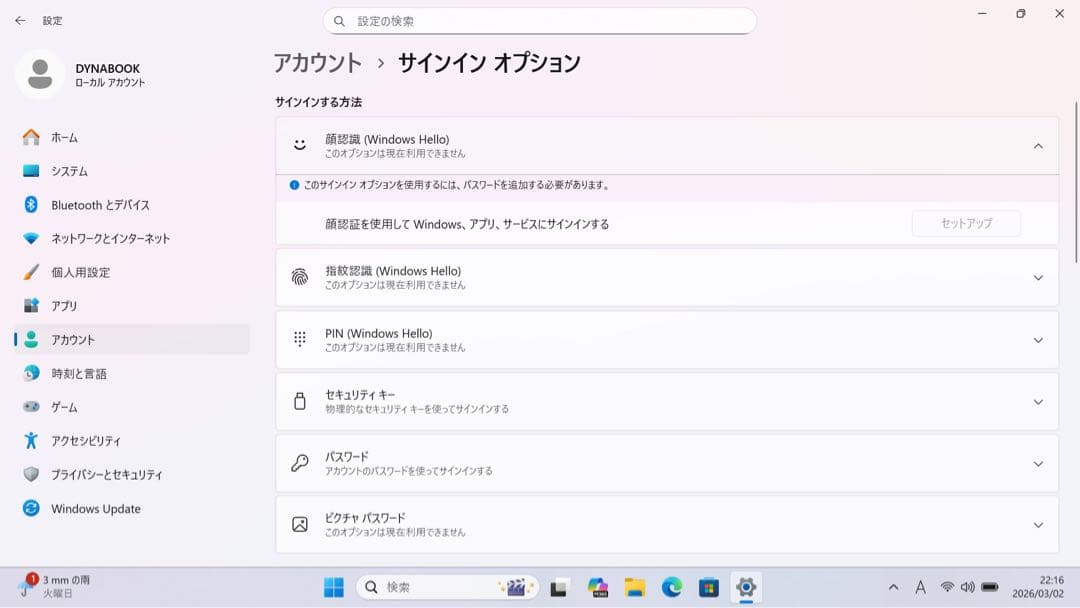Click the アクセシビリティ figure icon
The image size is (1080, 608).
(31, 441)
